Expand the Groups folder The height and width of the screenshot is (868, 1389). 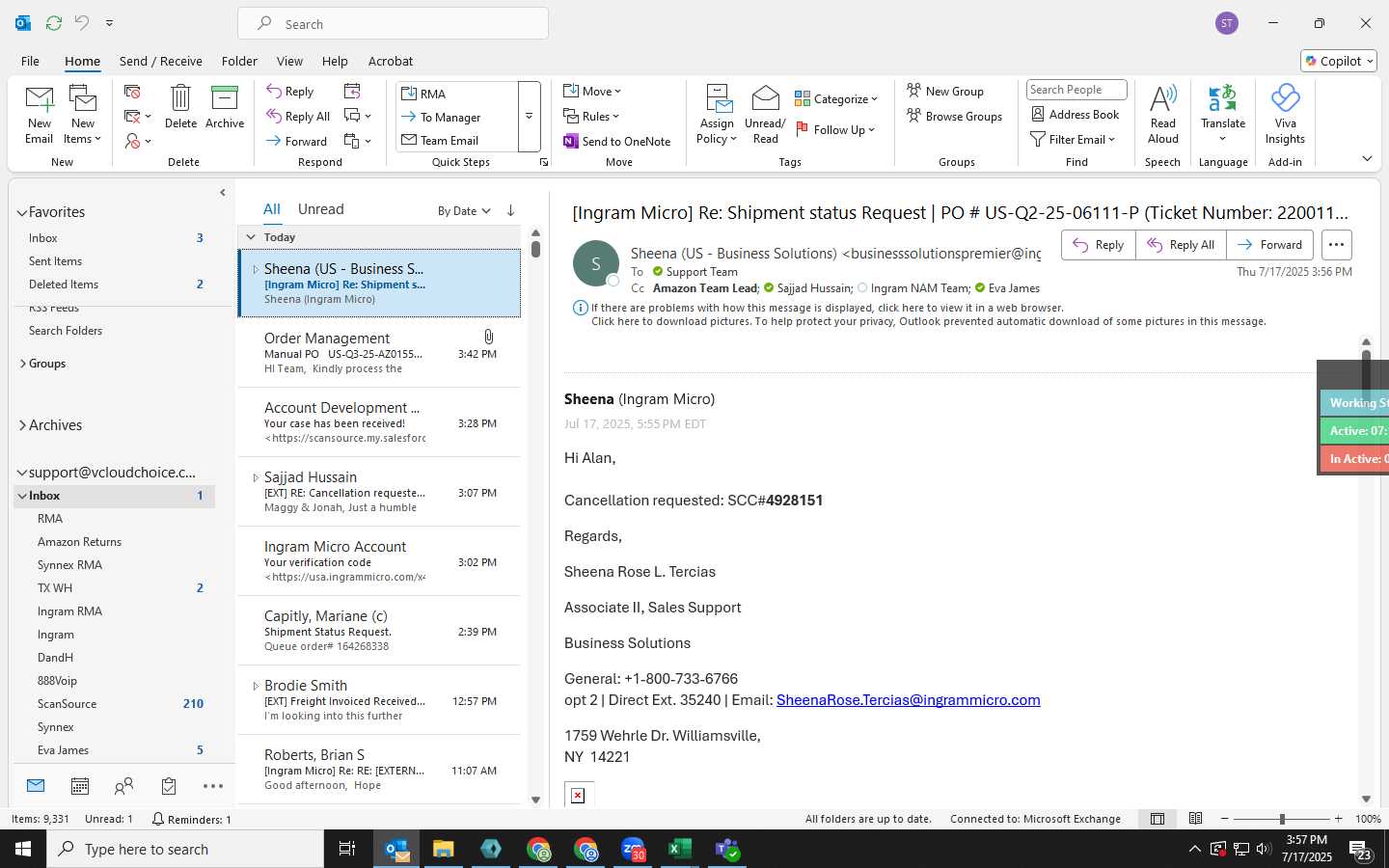(23, 364)
